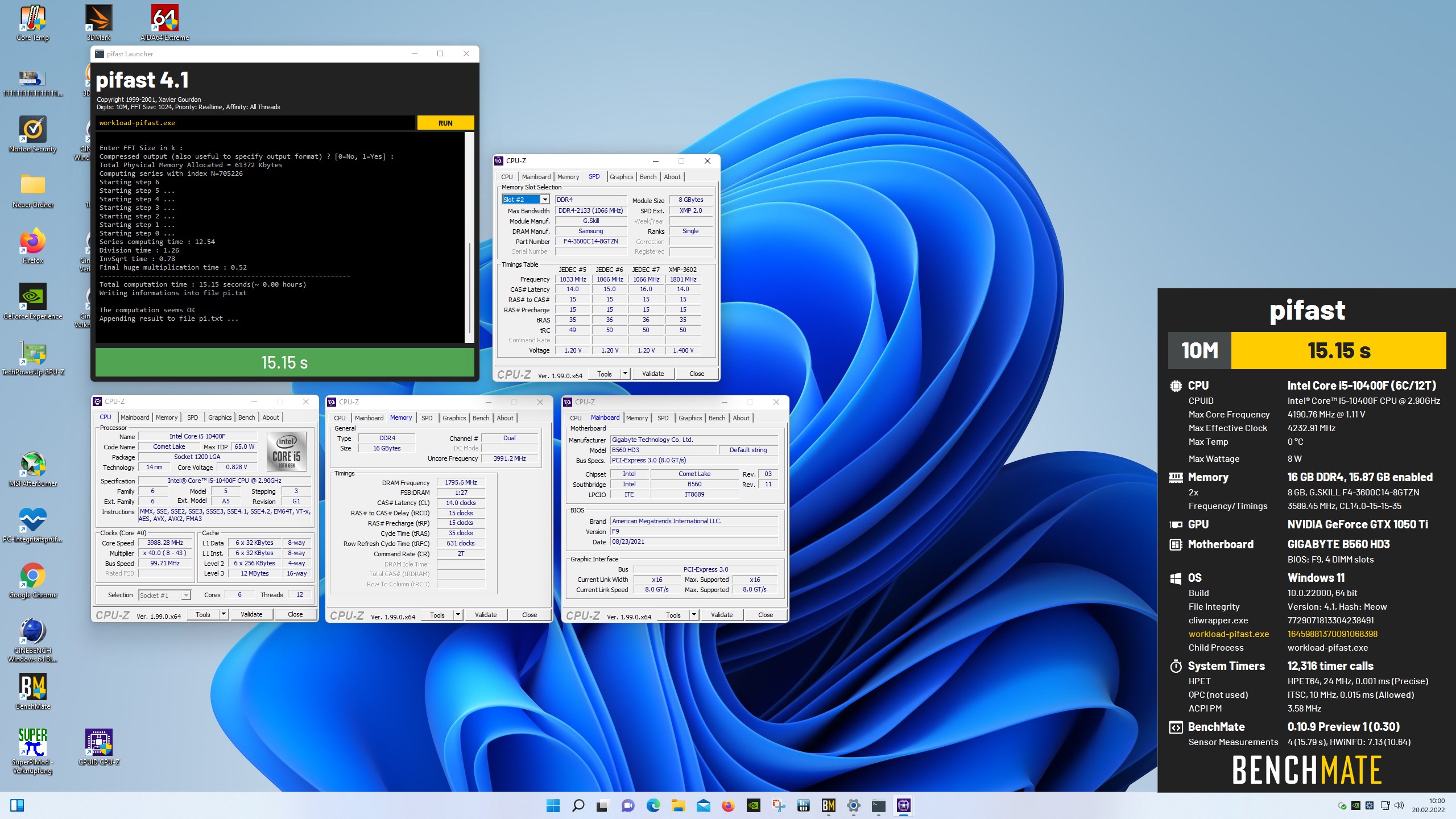Click Tools button in Memory tab window

(x=437, y=615)
